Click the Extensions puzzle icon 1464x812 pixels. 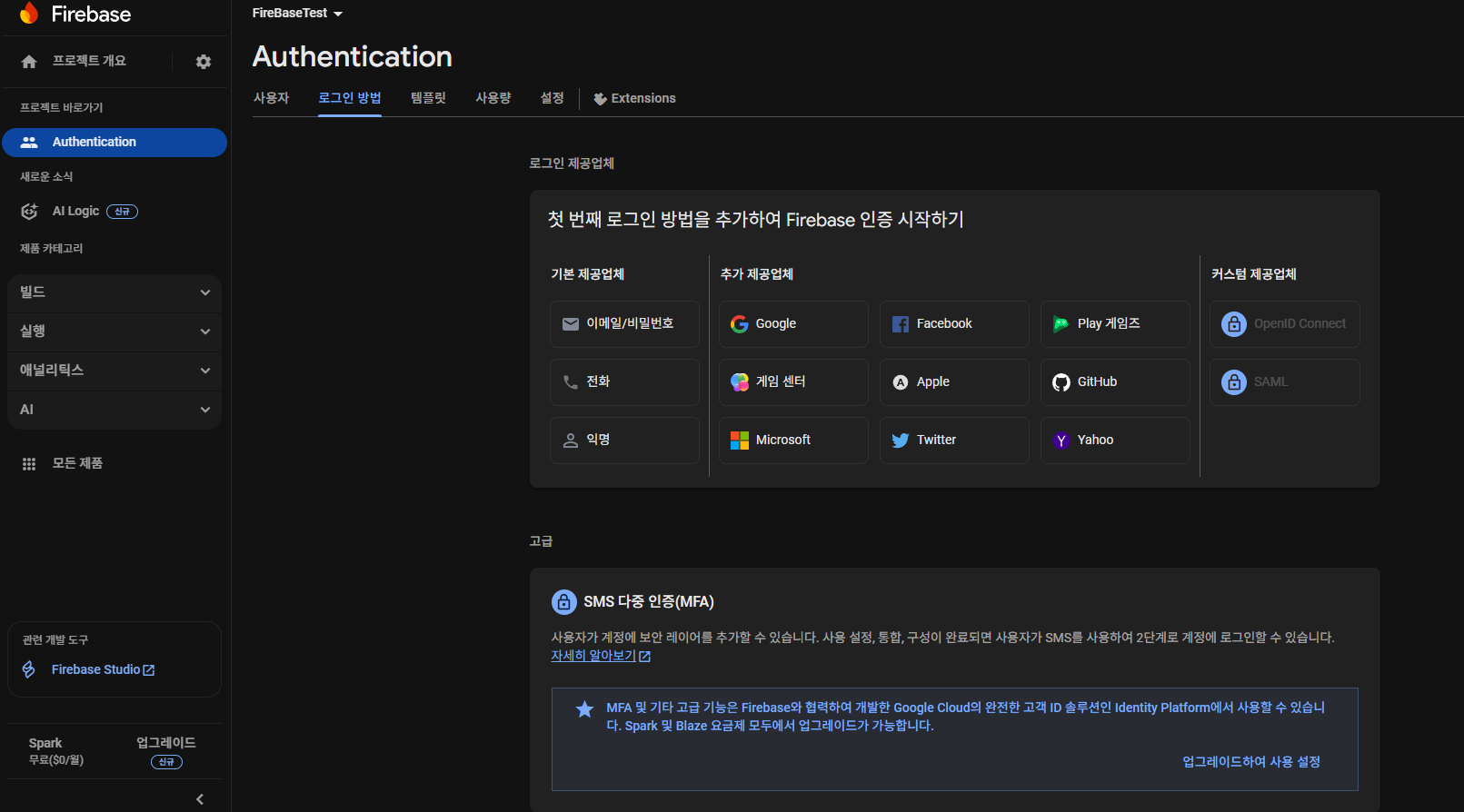coord(600,99)
